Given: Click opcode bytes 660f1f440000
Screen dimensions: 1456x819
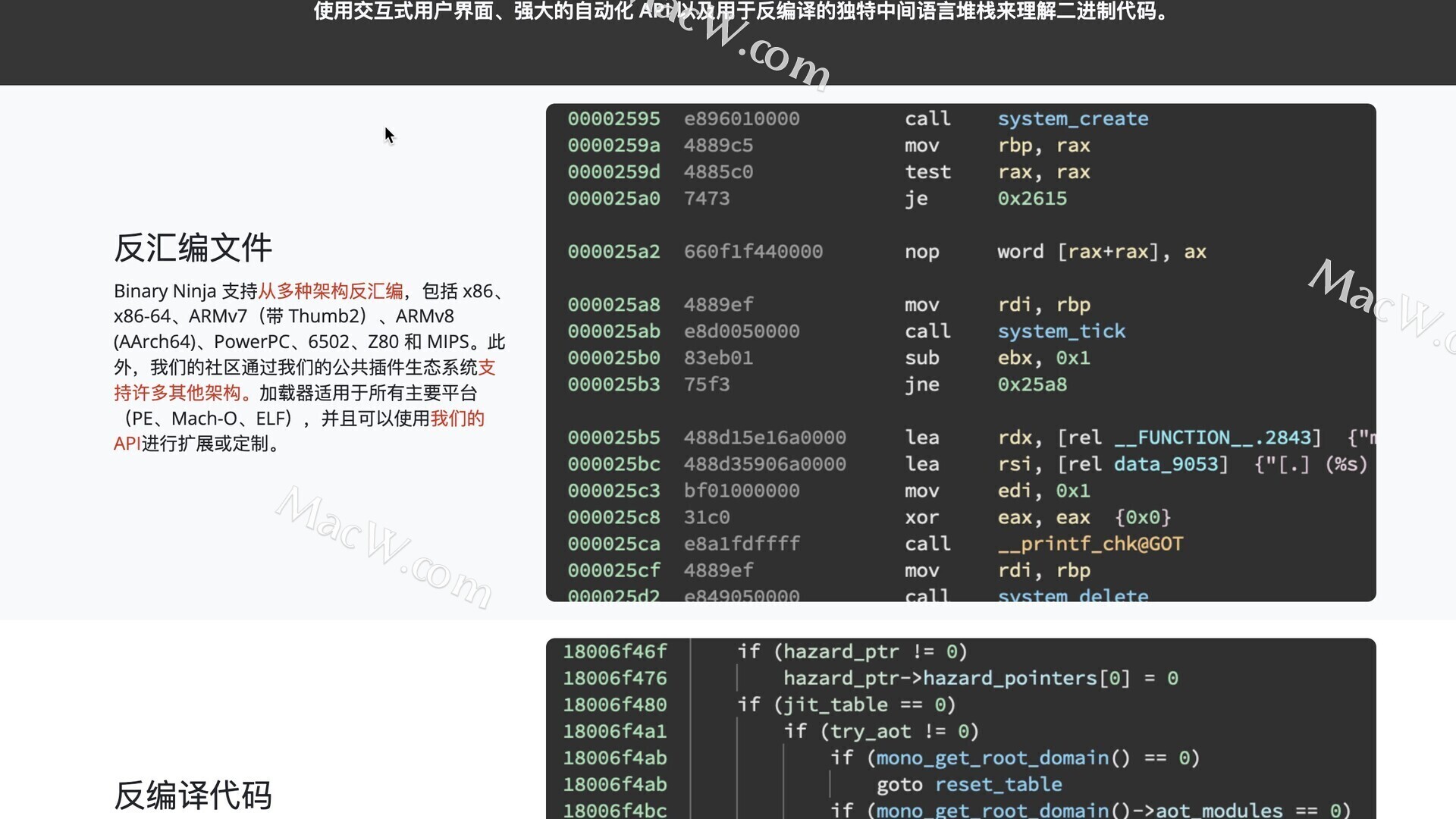Looking at the screenshot, I should (x=753, y=252).
